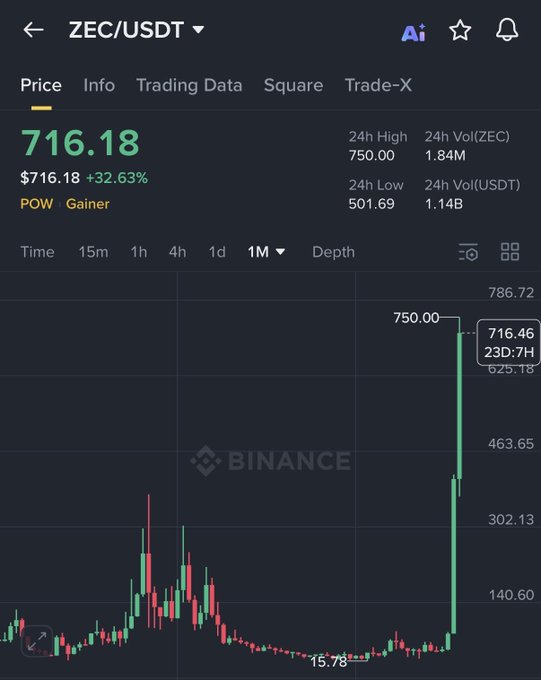Switch to the Info tab
Image resolution: width=541 pixels, height=680 pixels.
(99, 85)
